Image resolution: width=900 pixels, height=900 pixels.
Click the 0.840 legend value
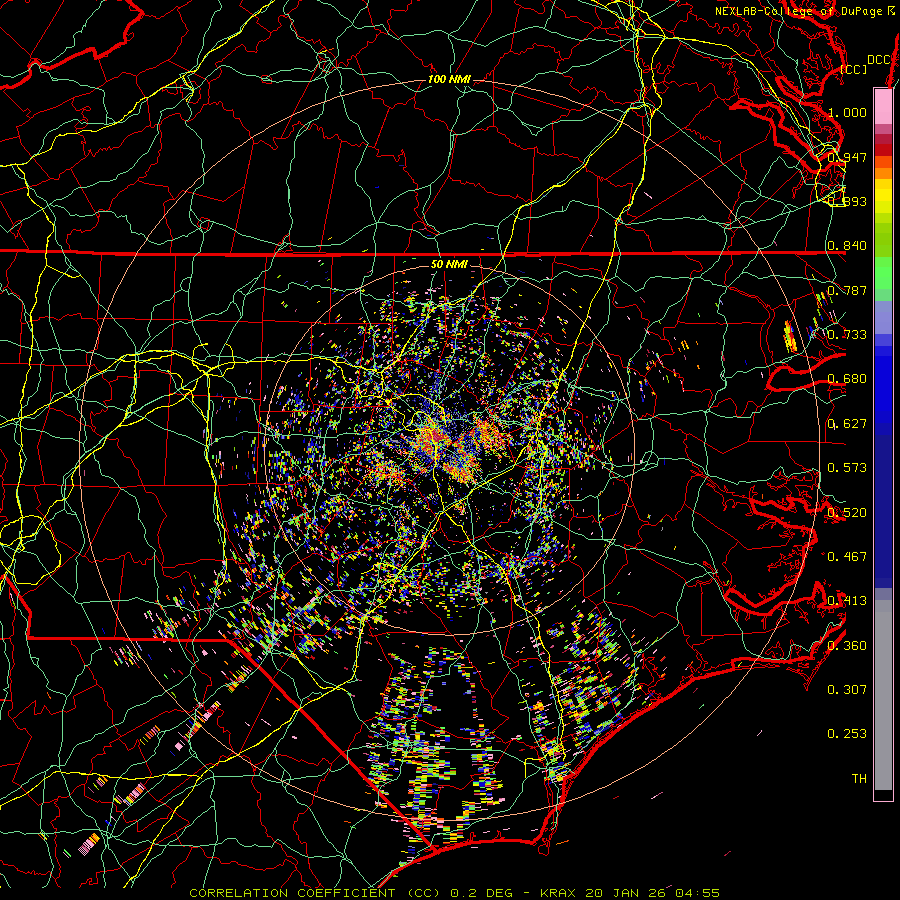[847, 246]
